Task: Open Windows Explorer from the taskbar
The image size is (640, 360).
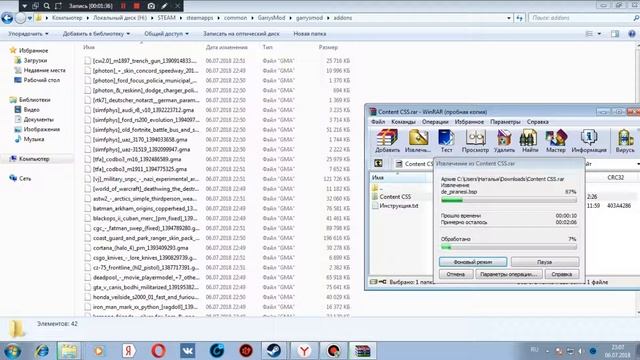Action: (x=69, y=351)
